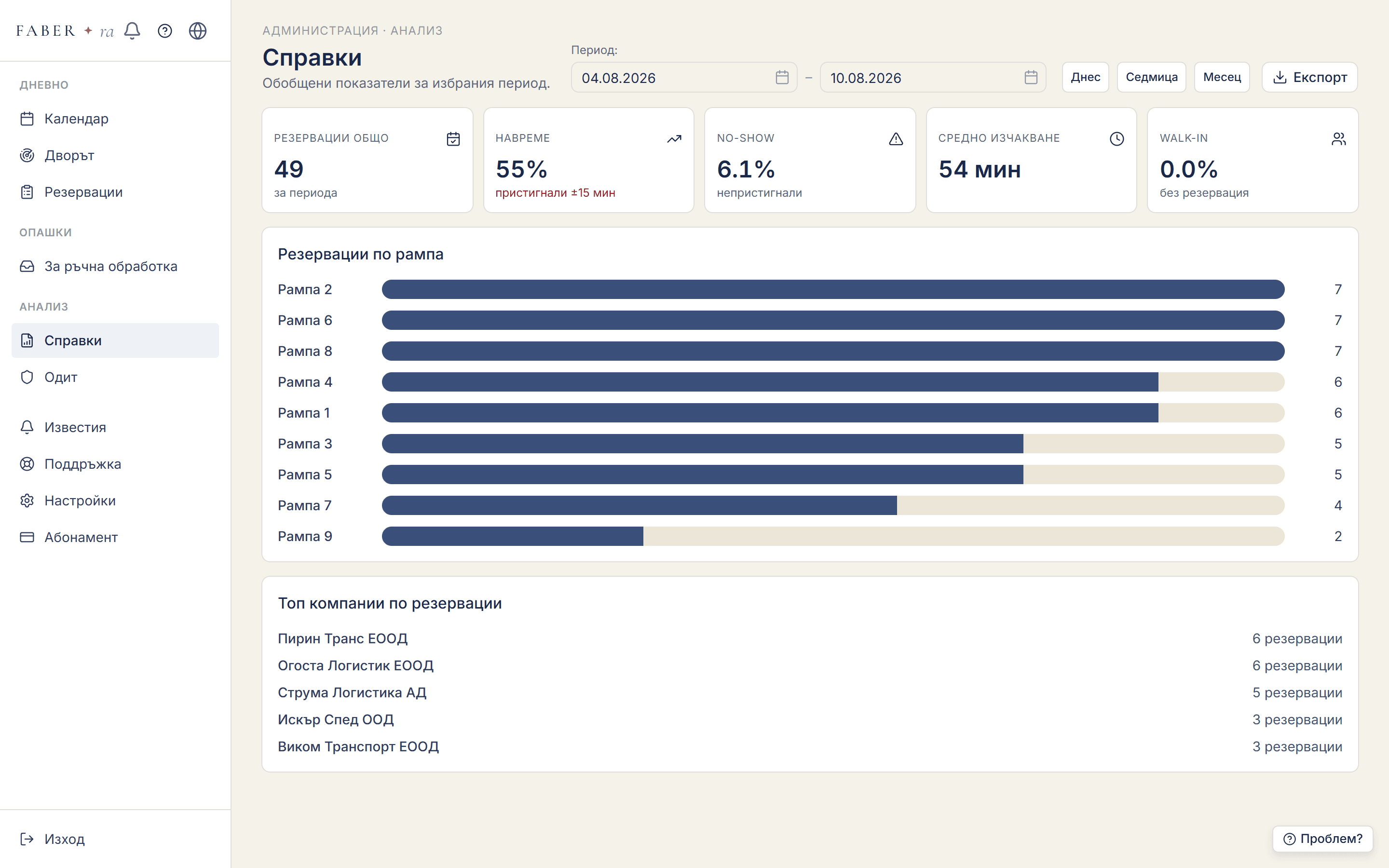
Task: Click the Рампа 7 bar
Action: coord(833,505)
